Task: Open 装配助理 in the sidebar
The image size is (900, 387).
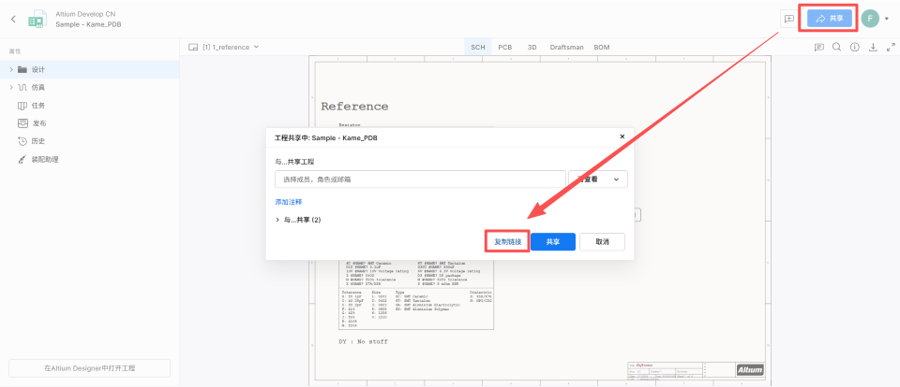Action: tap(45, 159)
